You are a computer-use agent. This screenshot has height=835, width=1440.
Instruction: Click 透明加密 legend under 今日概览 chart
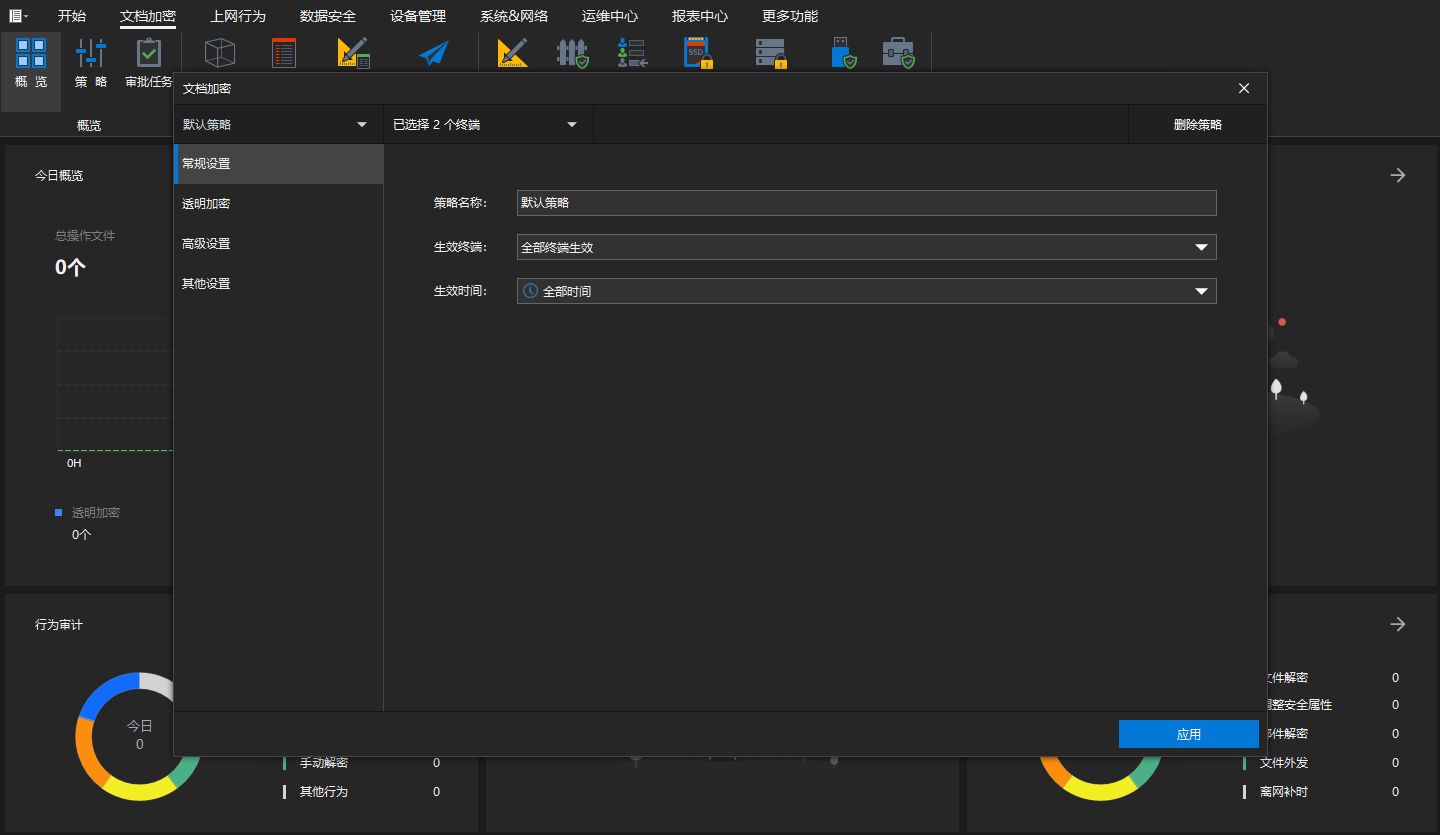click(x=96, y=512)
